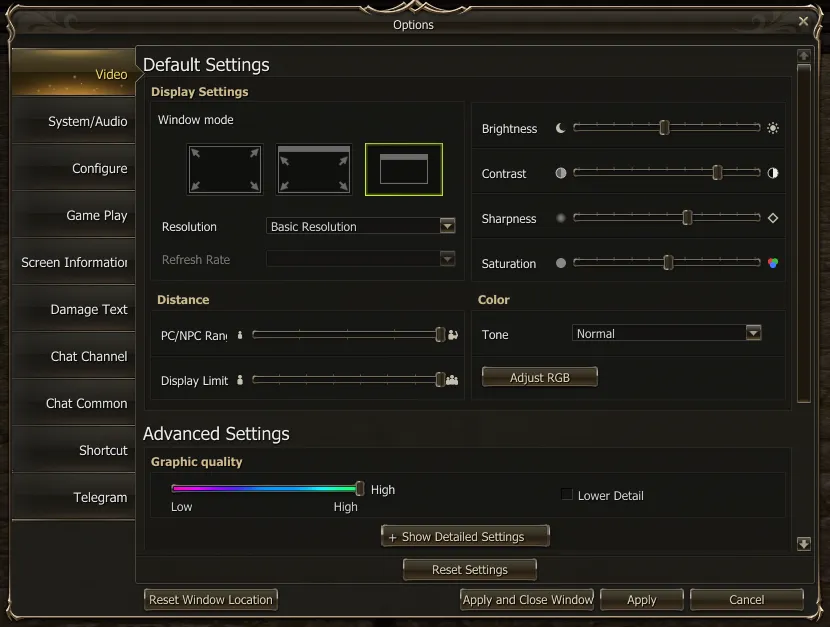Enable the Lower Detail checkbox

pyautogui.click(x=566, y=495)
